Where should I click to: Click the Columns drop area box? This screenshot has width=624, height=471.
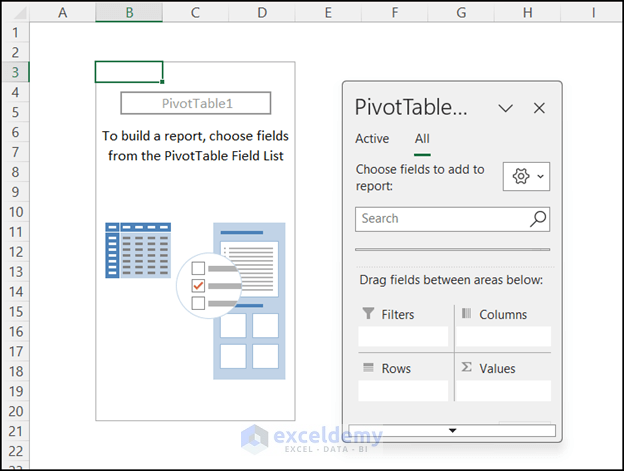coord(503,337)
